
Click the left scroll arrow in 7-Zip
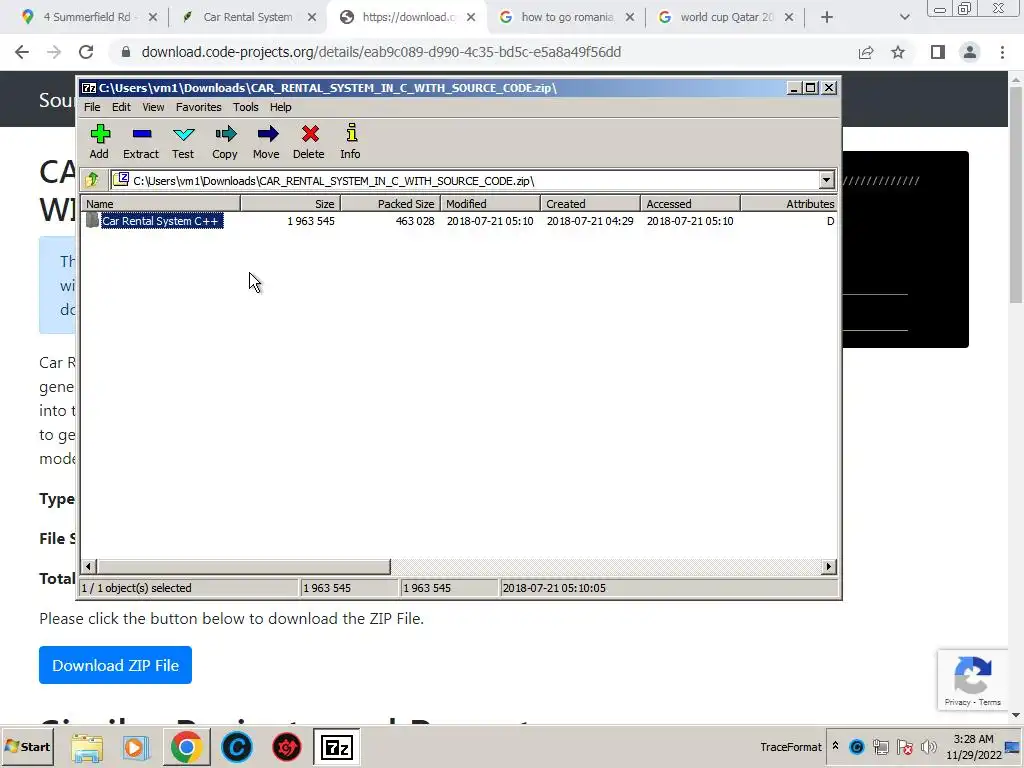tap(89, 566)
